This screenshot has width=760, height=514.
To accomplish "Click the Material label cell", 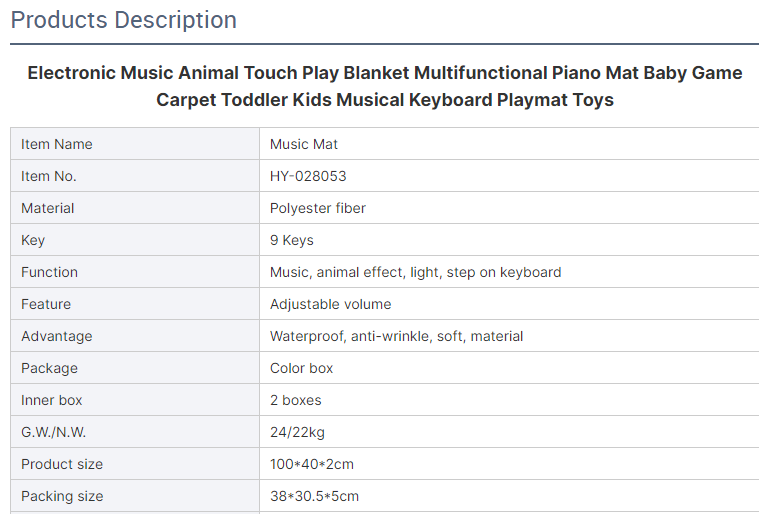I will 135,208.
